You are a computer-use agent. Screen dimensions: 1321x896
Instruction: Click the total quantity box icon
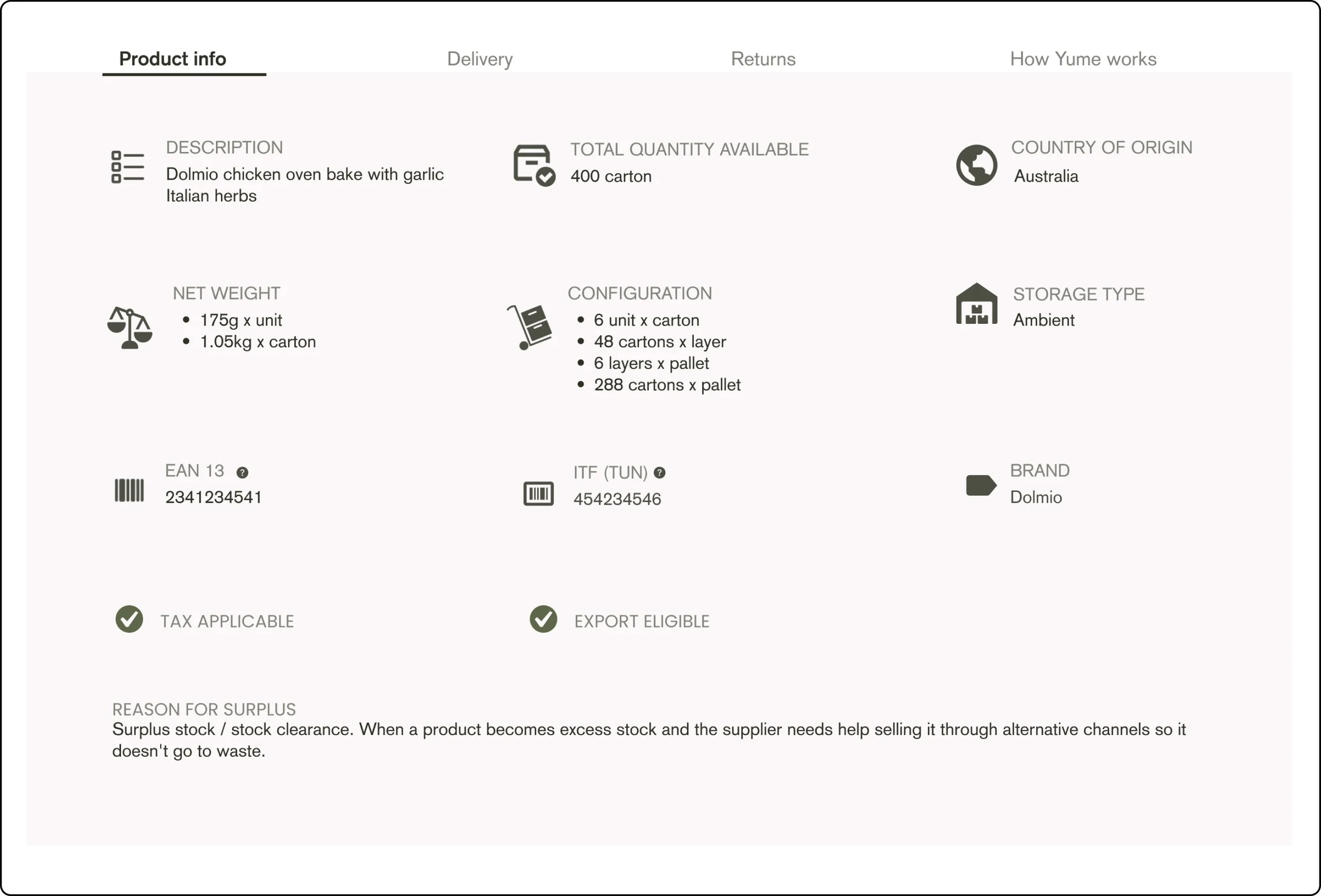[533, 165]
